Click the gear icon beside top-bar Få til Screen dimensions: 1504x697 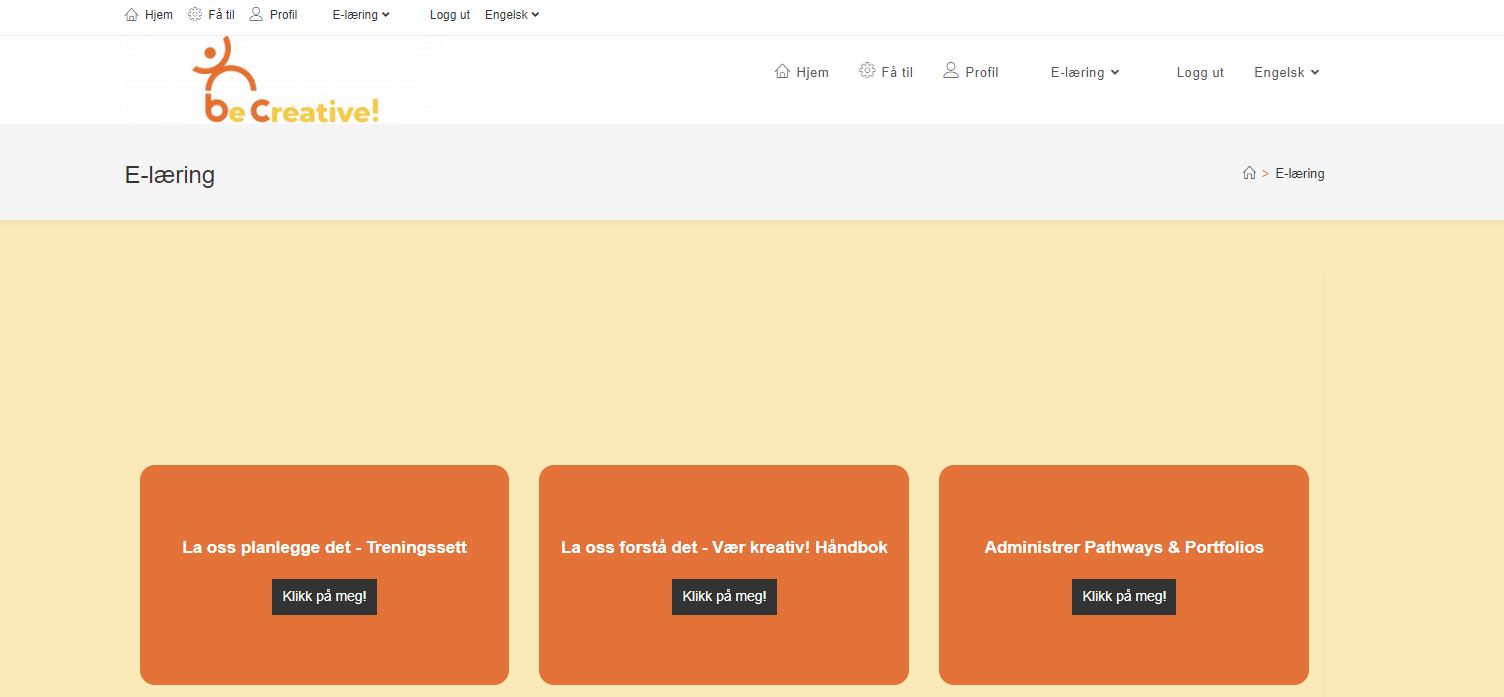coord(195,15)
